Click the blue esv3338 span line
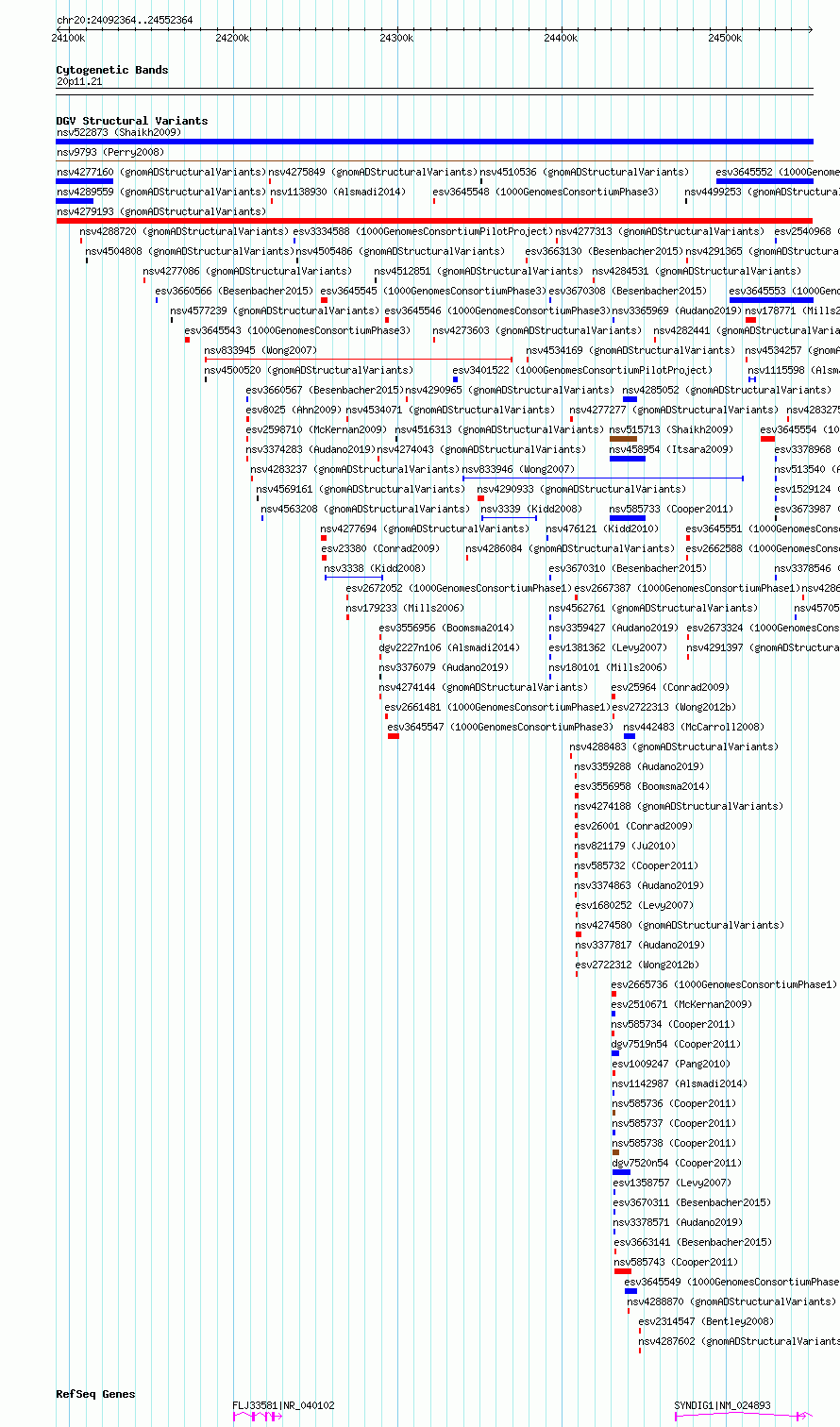The image size is (840, 1427). (354, 578)
